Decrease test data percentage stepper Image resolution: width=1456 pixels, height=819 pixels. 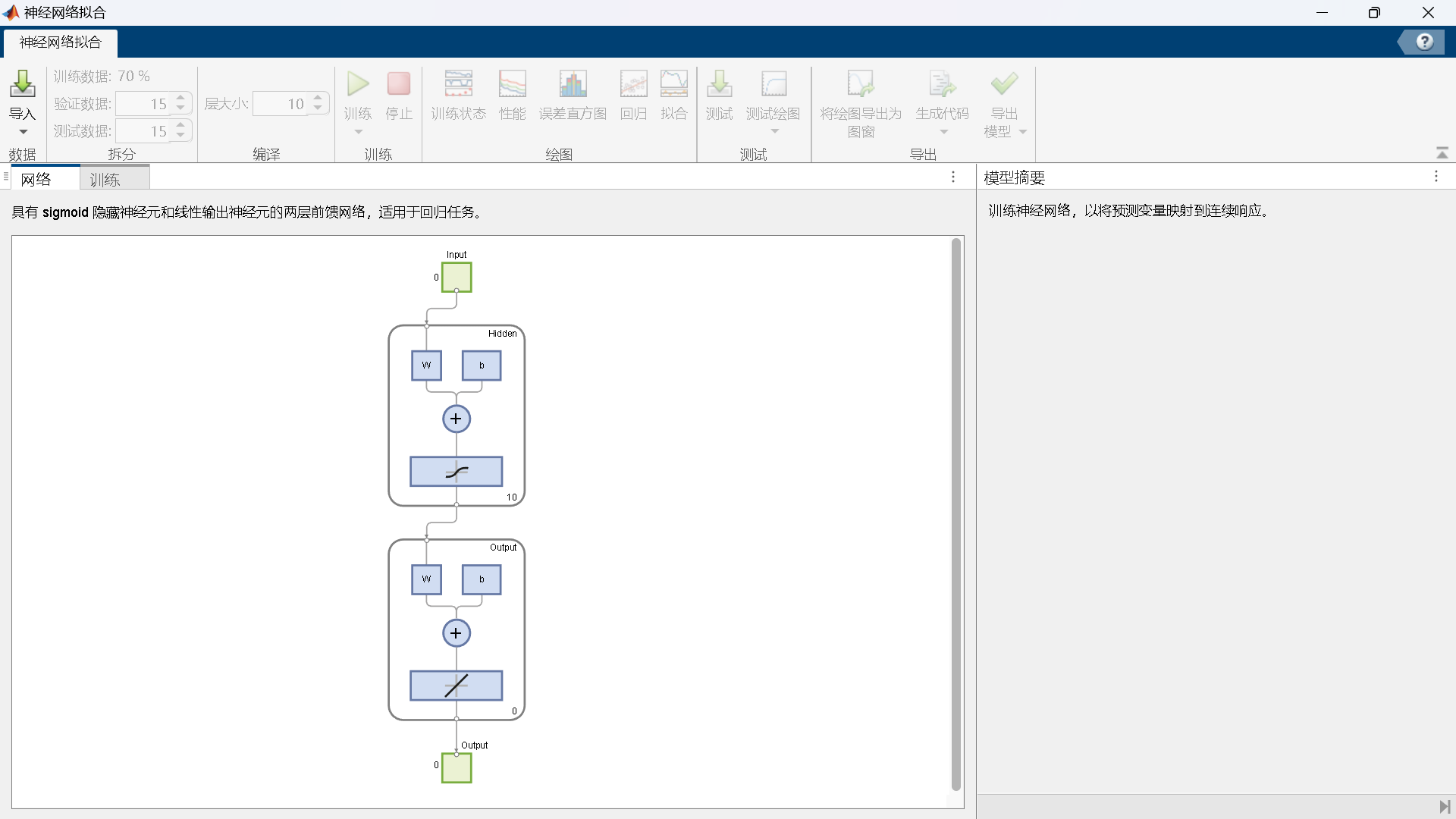pyautogui.click(x=180, y=136)
